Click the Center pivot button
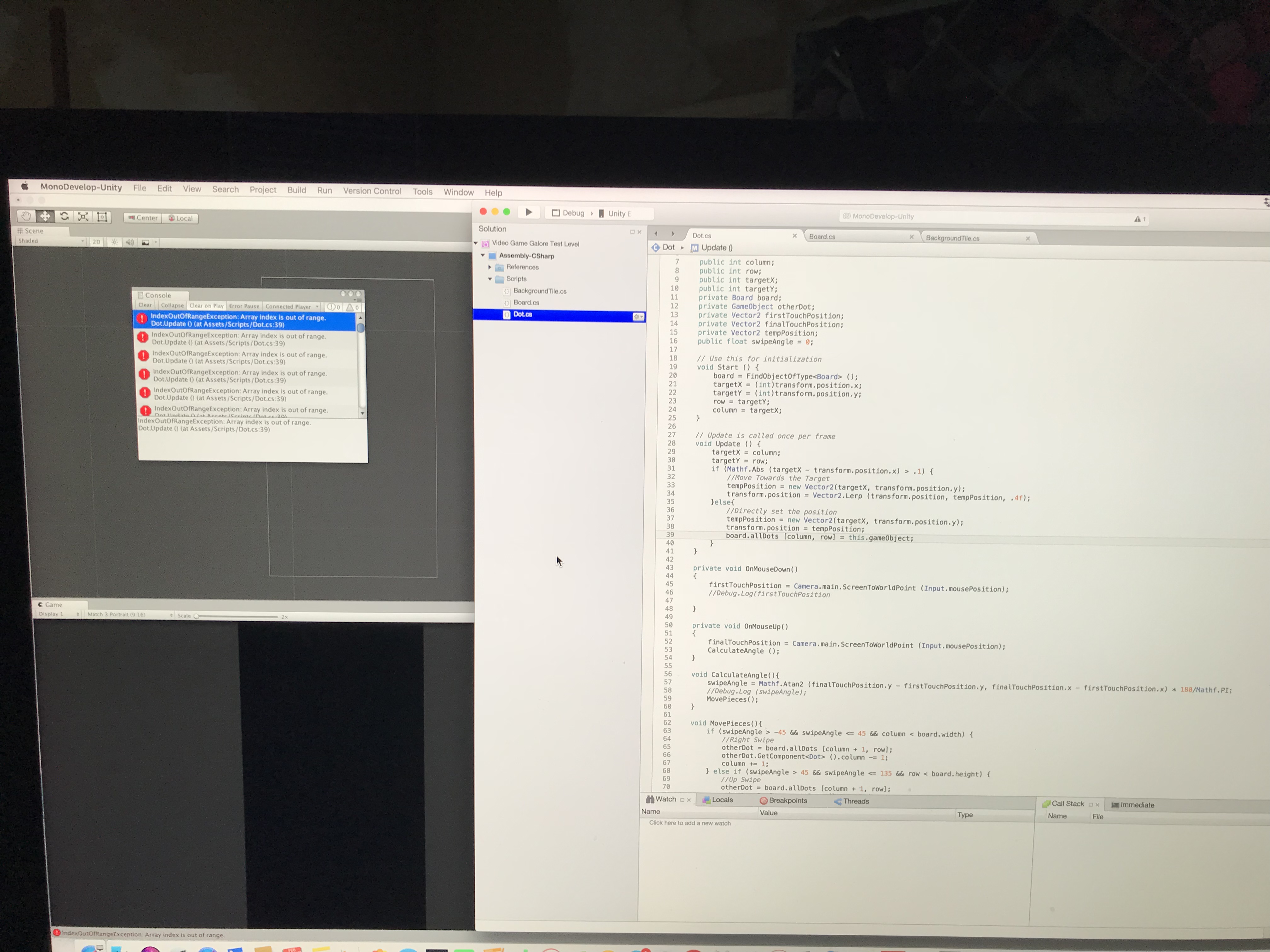This screenshot has height=952, width=1270. point(142,218)
